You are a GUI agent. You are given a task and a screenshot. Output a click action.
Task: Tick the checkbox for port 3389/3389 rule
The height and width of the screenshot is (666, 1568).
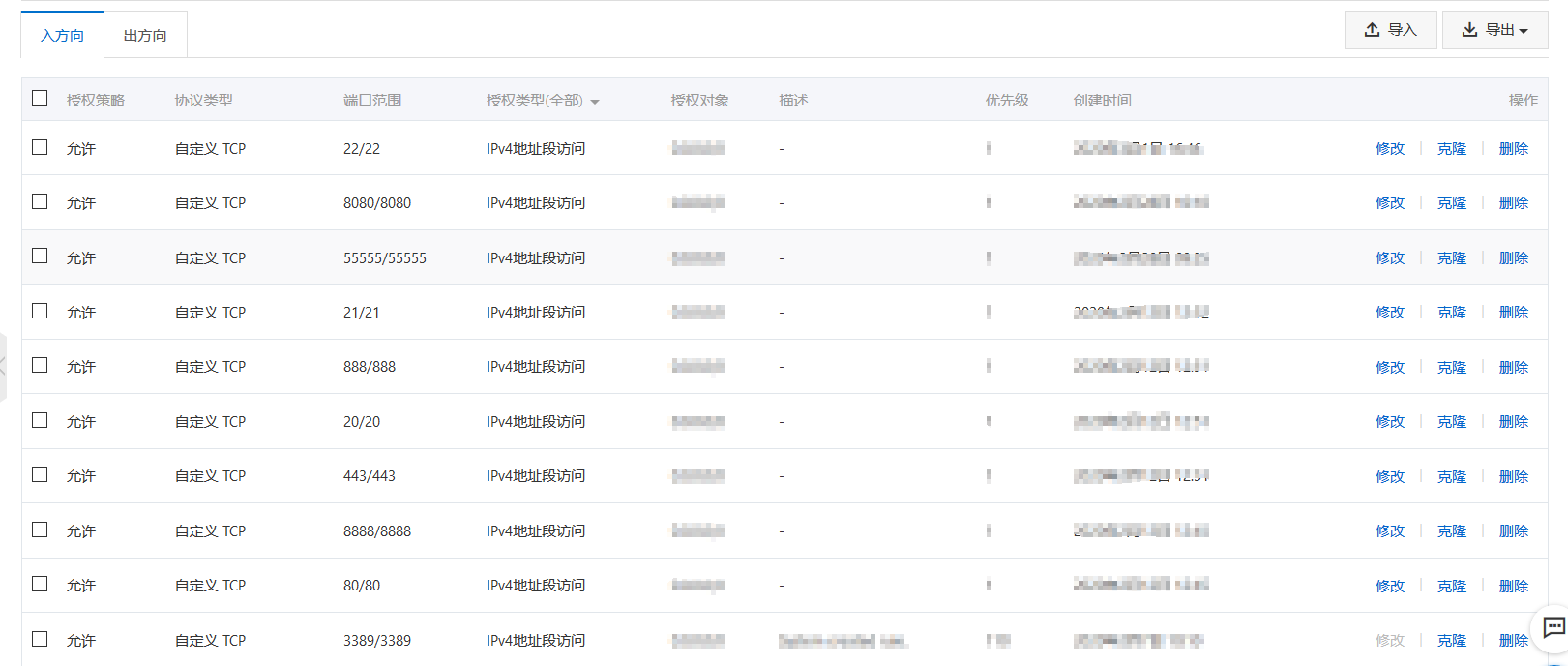(40, 639)
